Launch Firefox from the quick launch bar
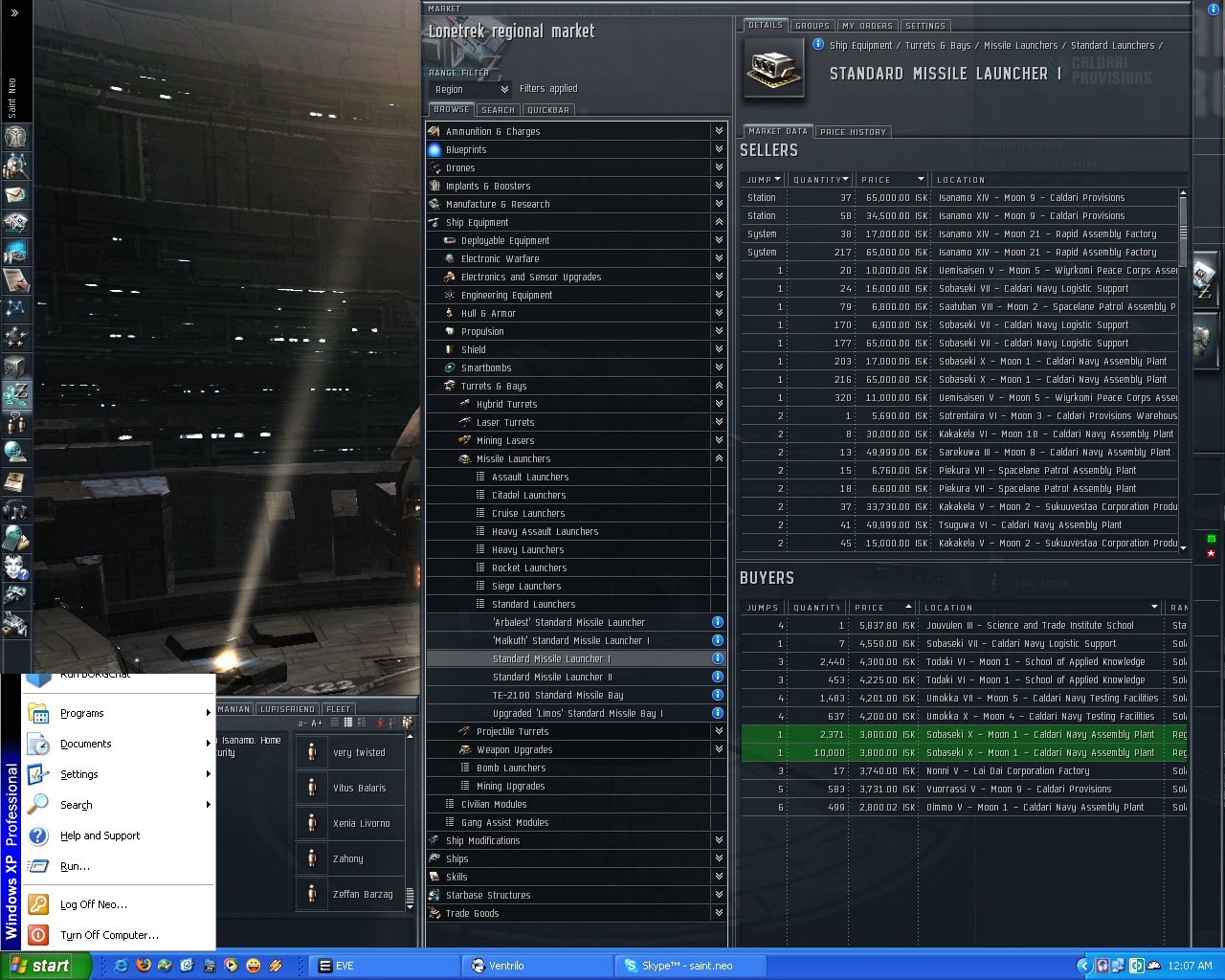The height and width of the screenshot is (980, 1225). (x=143, y=966)
